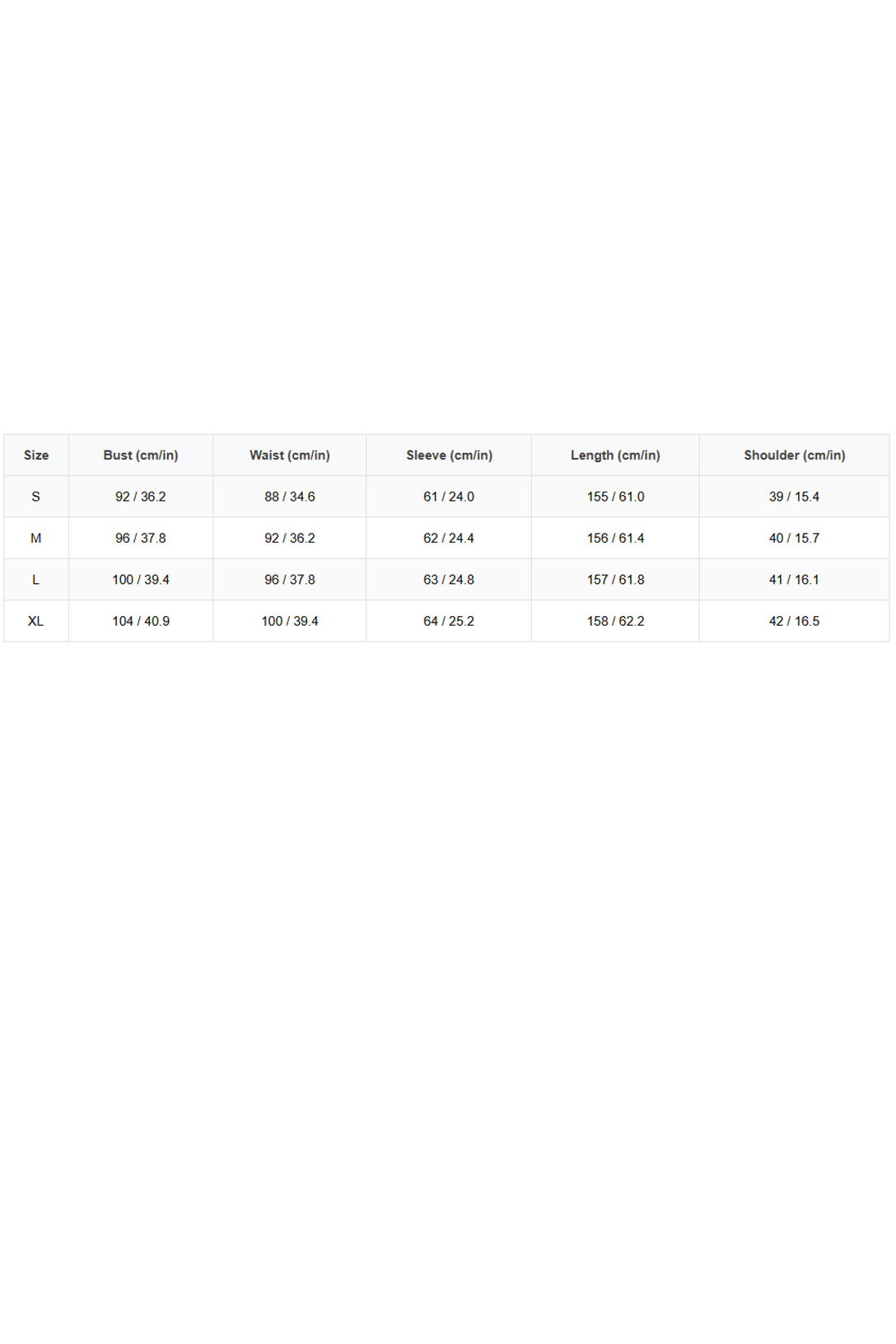Click the S size row label

36,497
